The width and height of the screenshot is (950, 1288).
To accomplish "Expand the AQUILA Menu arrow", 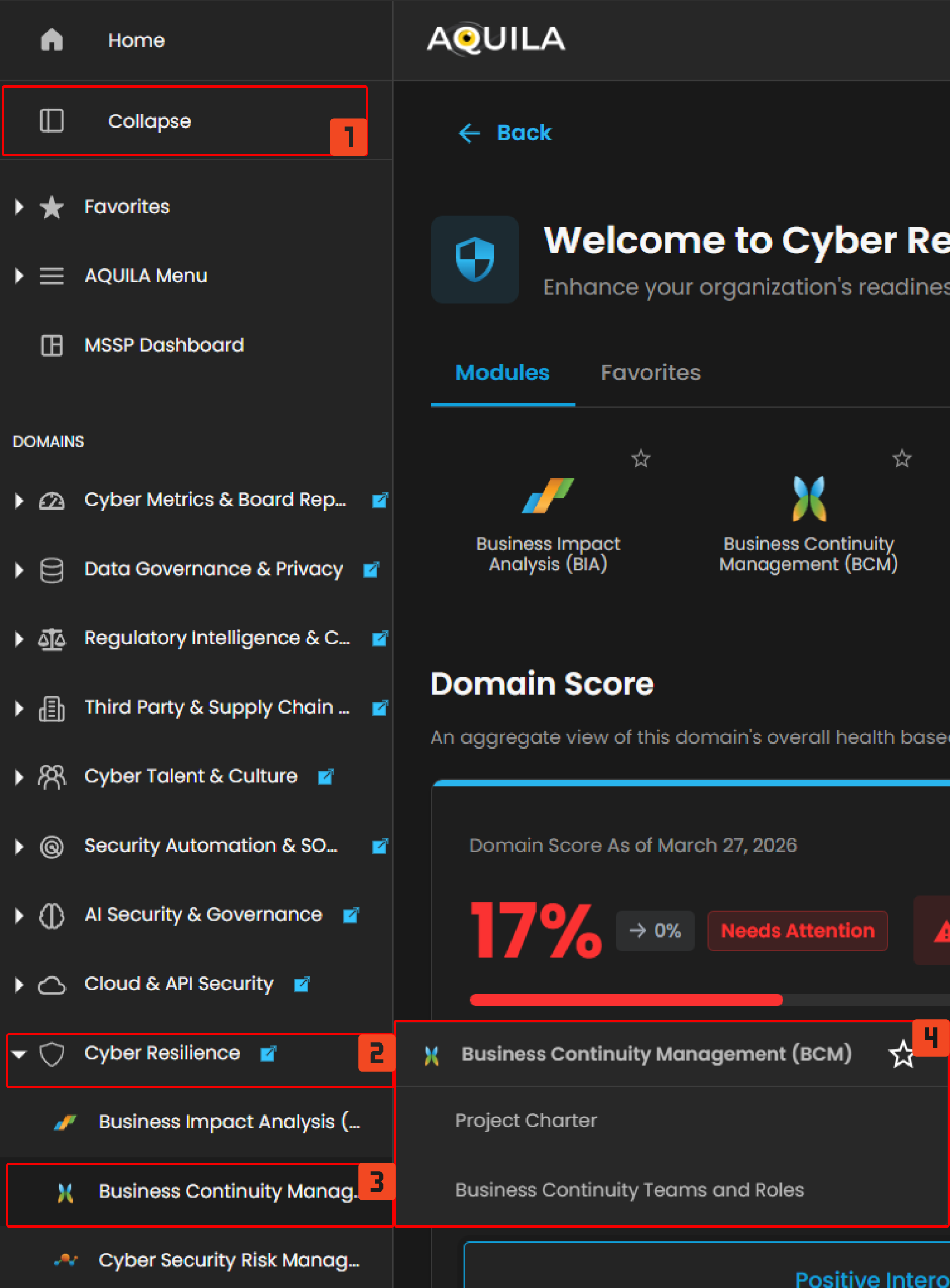I will [x=19, y=276].
